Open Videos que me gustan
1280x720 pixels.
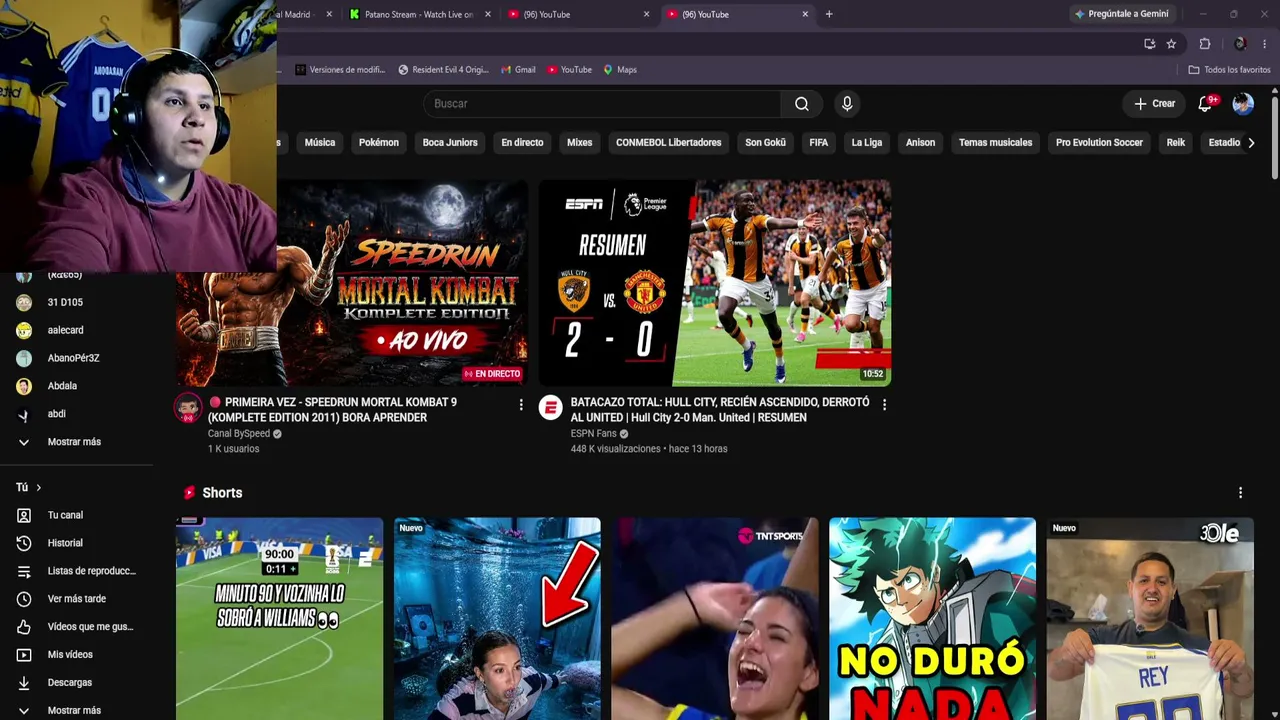(x=76, y=627)
